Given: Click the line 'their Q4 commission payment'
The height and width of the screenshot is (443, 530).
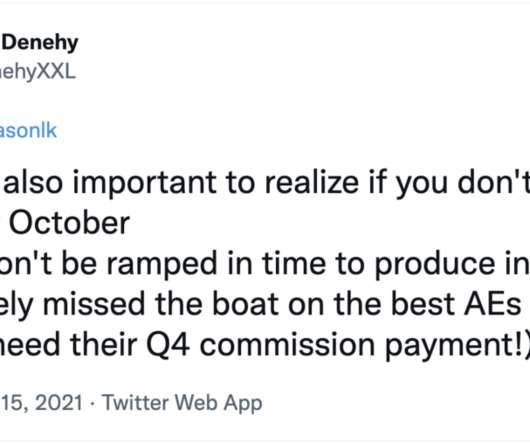Looking at the screenshot, I should 265,345.
